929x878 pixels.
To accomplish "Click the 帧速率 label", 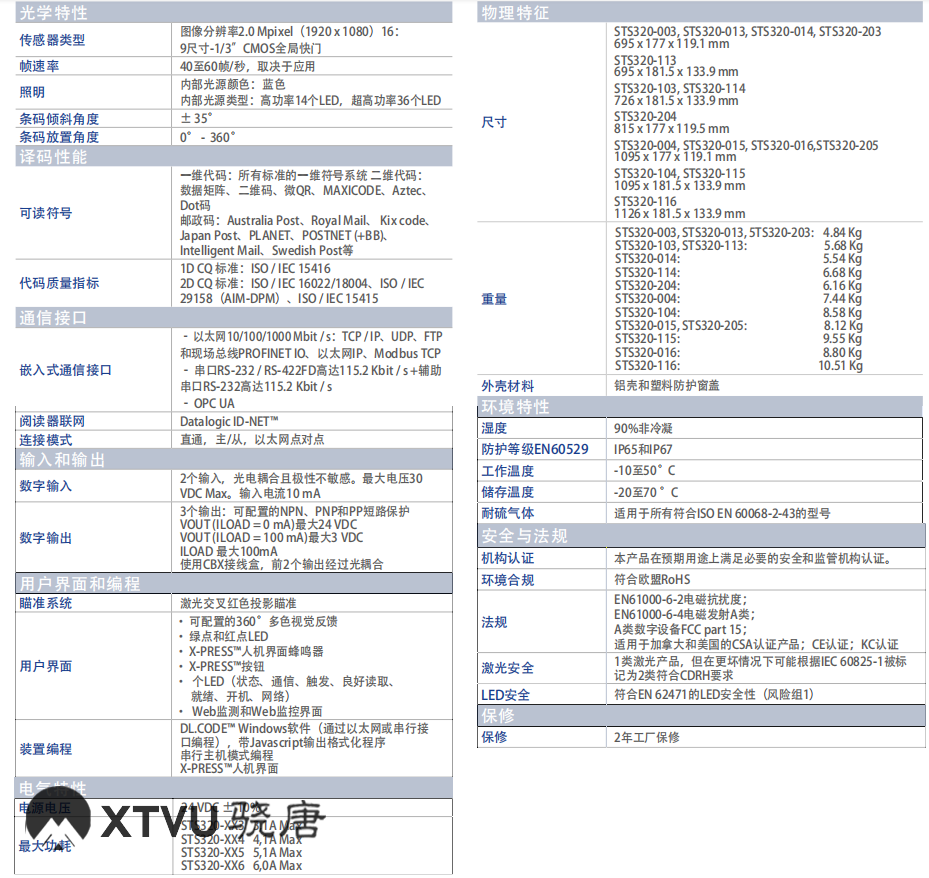I will pos(39,66).
